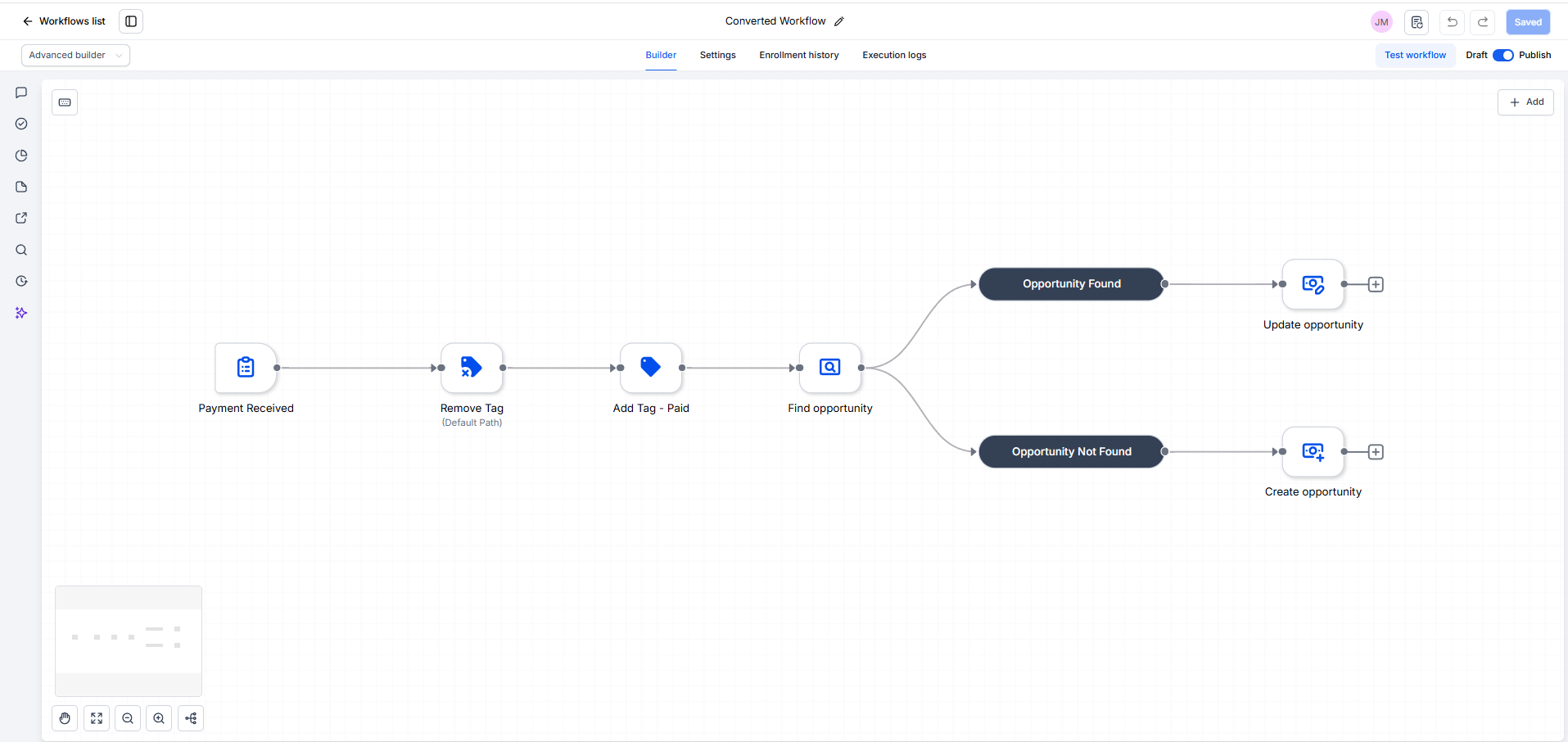Click the Test workflow button
This screenshot has height=742, width=1568.
(x=1415, y=55)
